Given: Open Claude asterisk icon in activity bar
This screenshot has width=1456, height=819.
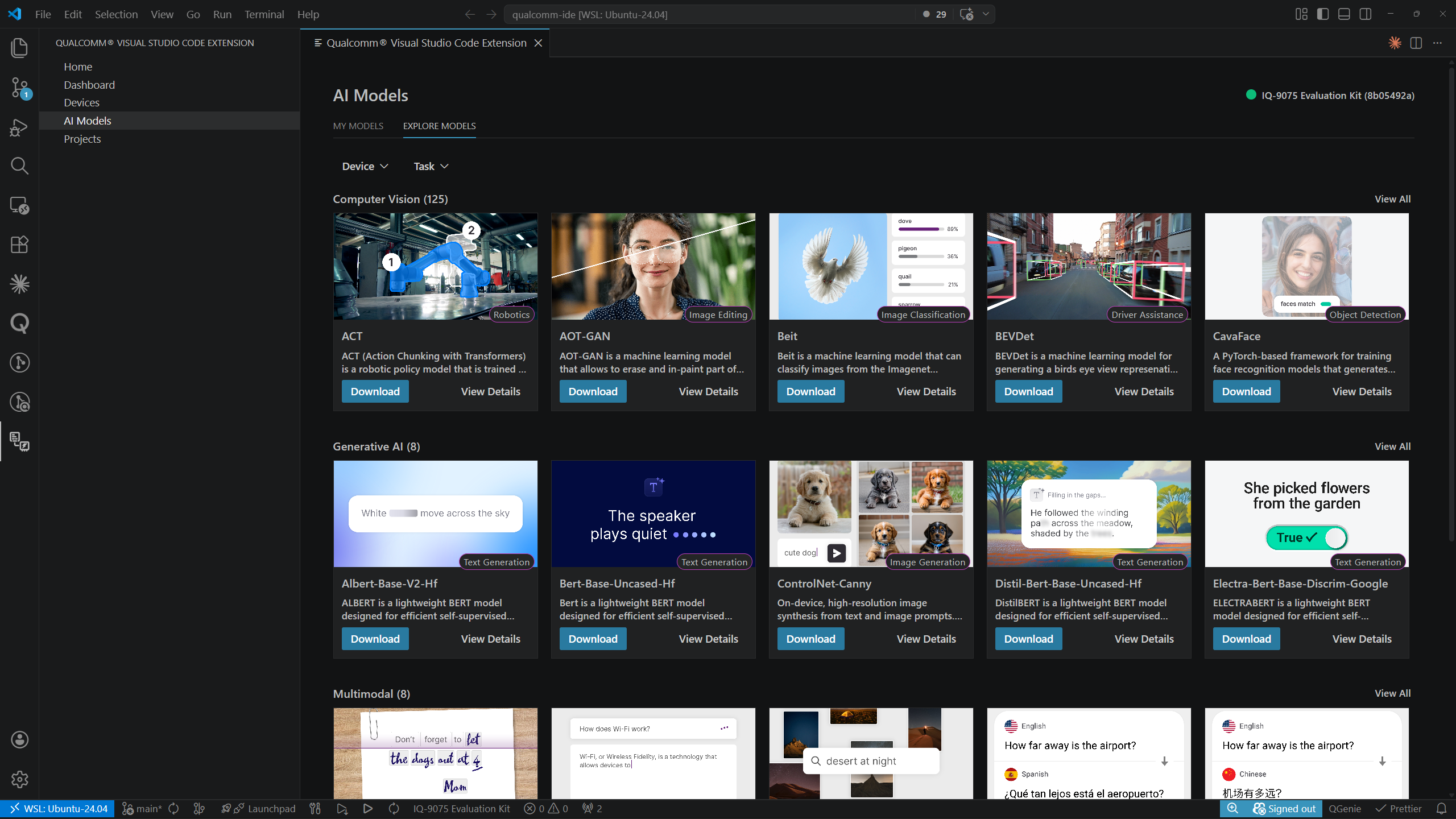Looking at the screenshot, I should click(x=19, y=284).
